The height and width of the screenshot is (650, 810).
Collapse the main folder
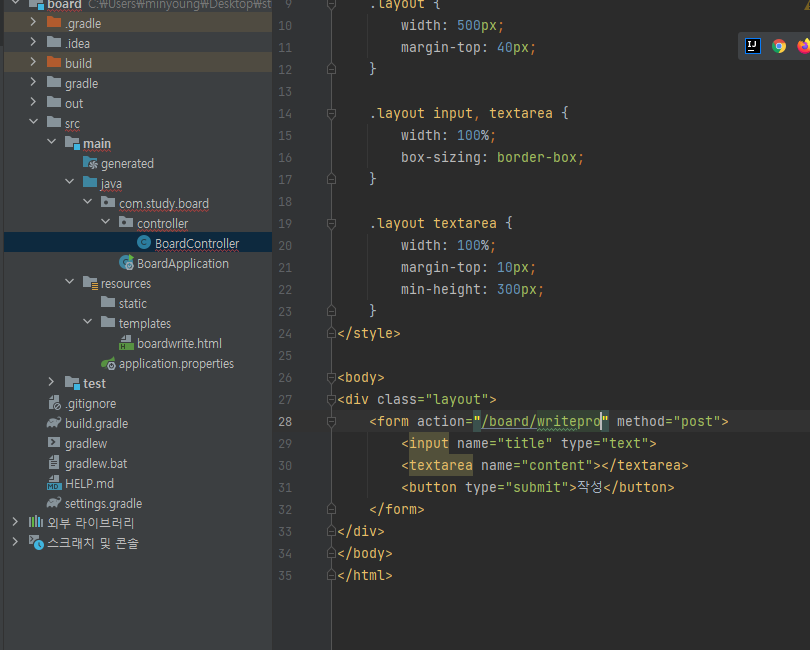coord(52,142)
